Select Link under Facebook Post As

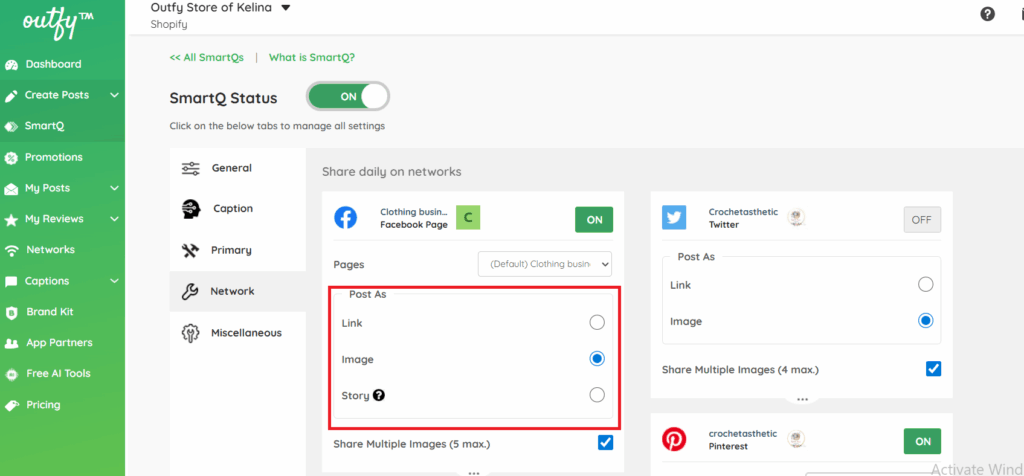[x=597, y=322]
